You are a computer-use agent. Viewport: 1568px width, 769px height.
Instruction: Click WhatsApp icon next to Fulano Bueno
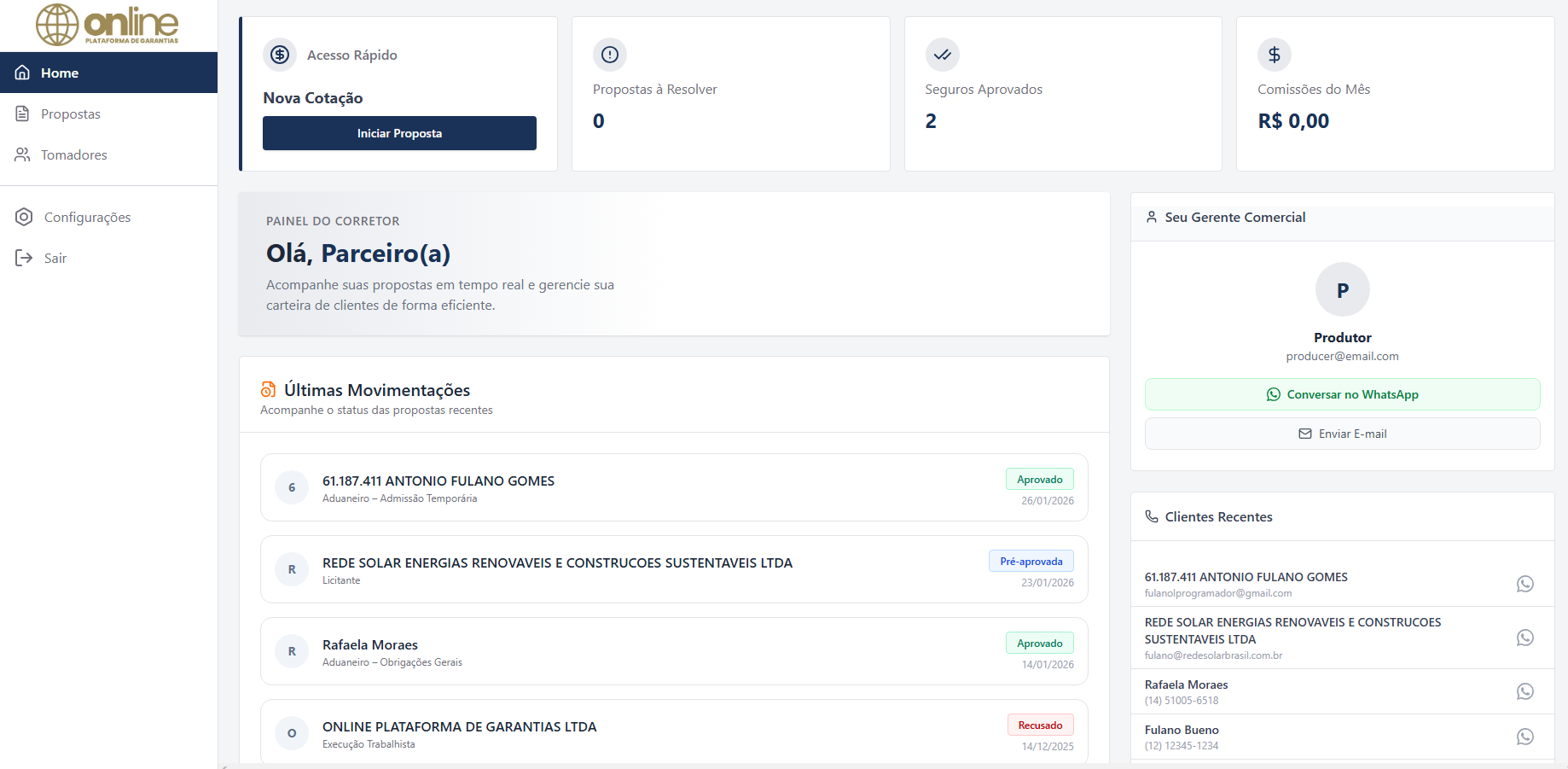(x=1525, y=736)
